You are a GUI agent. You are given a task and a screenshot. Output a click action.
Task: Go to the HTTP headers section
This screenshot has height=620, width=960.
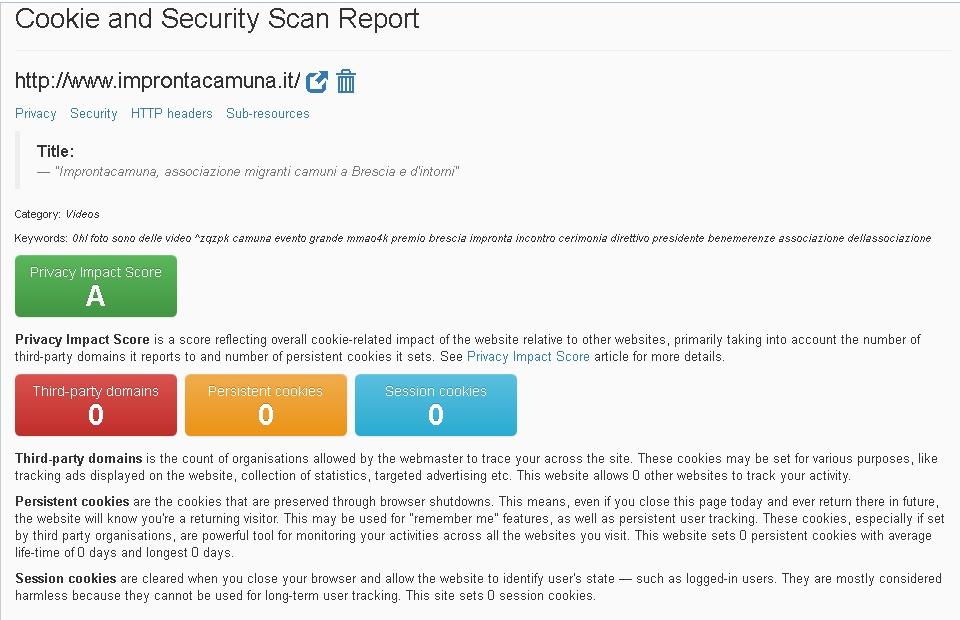171,113
